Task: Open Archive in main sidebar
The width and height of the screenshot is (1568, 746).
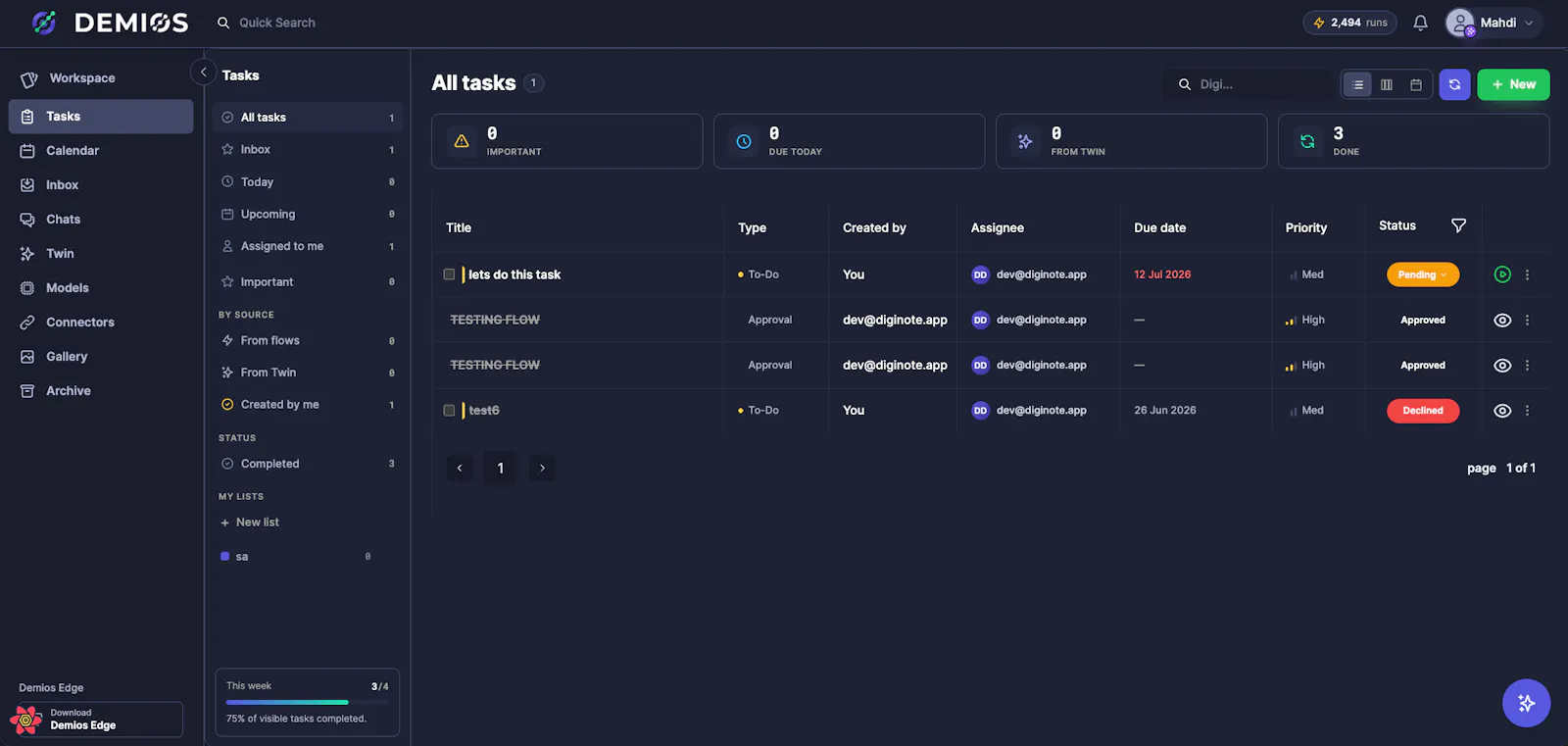Action: click(x=101, y=391)
